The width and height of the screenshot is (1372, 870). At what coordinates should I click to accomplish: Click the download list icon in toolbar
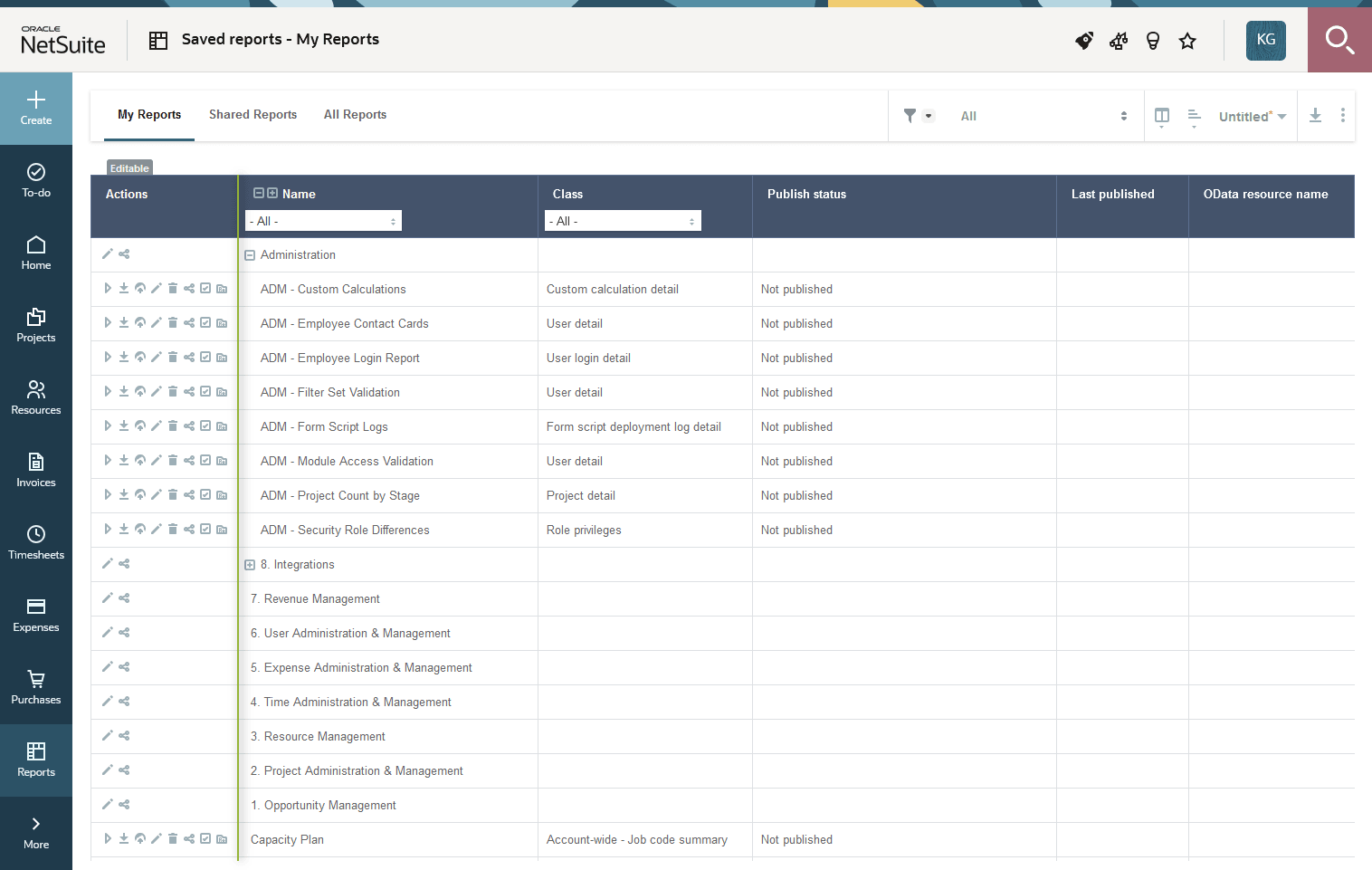tap(1316, 116)
